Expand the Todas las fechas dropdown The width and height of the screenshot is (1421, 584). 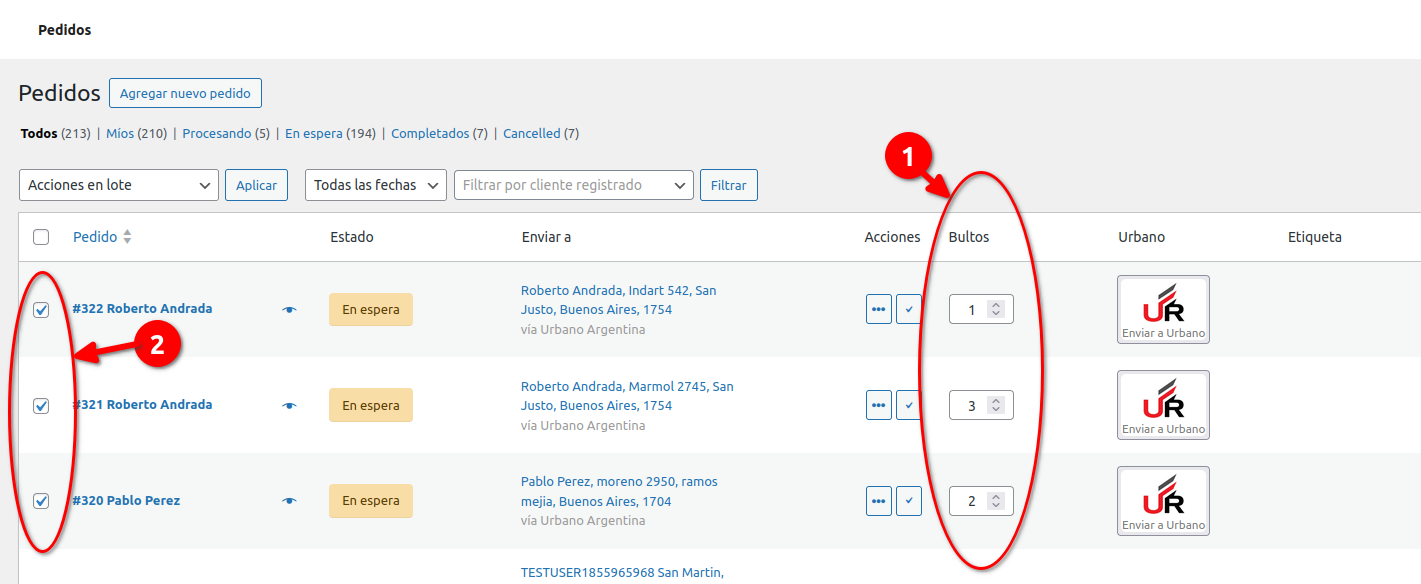(376, 185)
